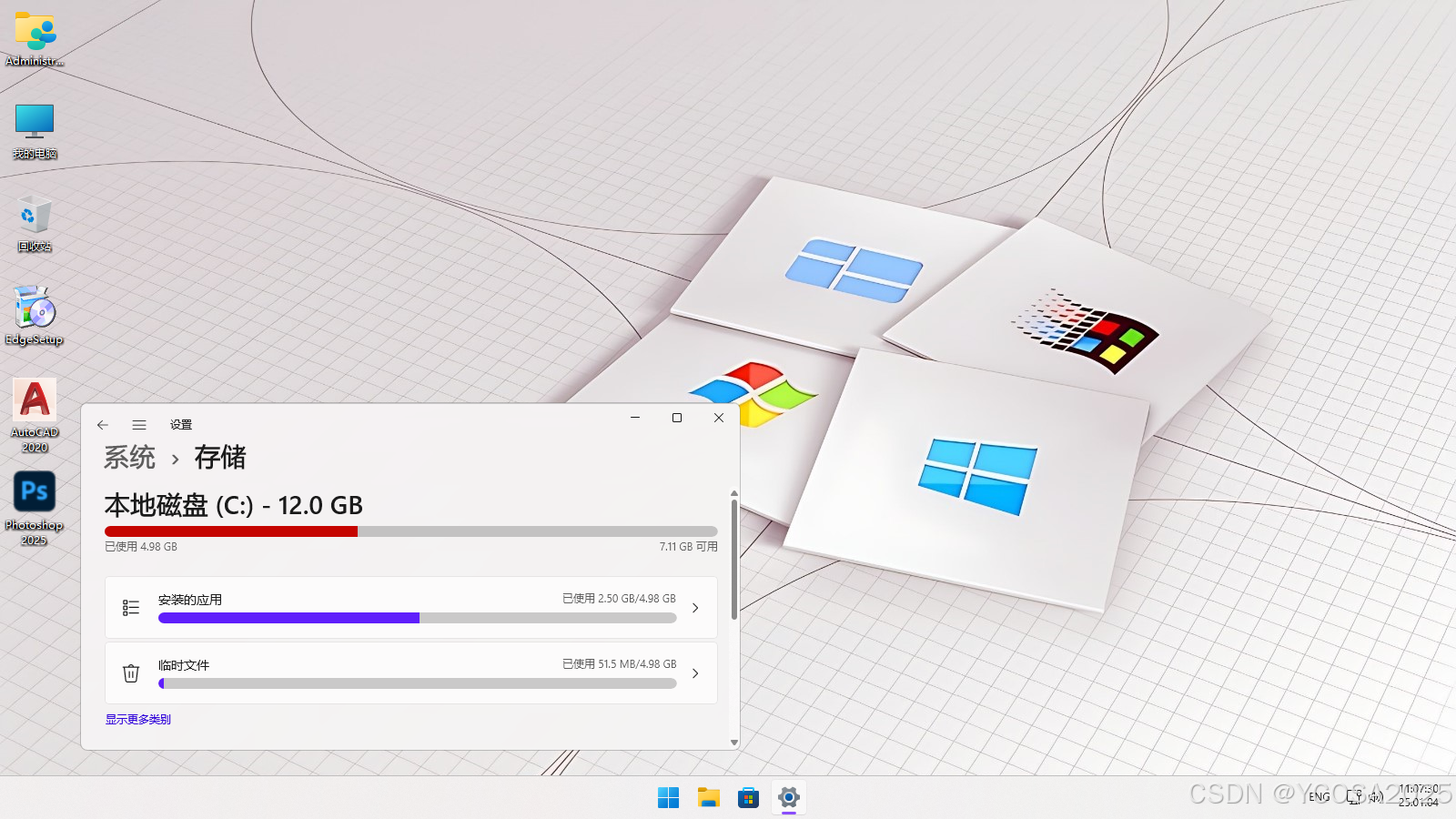
Task: Open the network status tray icon
Action: click(1354, 797)
